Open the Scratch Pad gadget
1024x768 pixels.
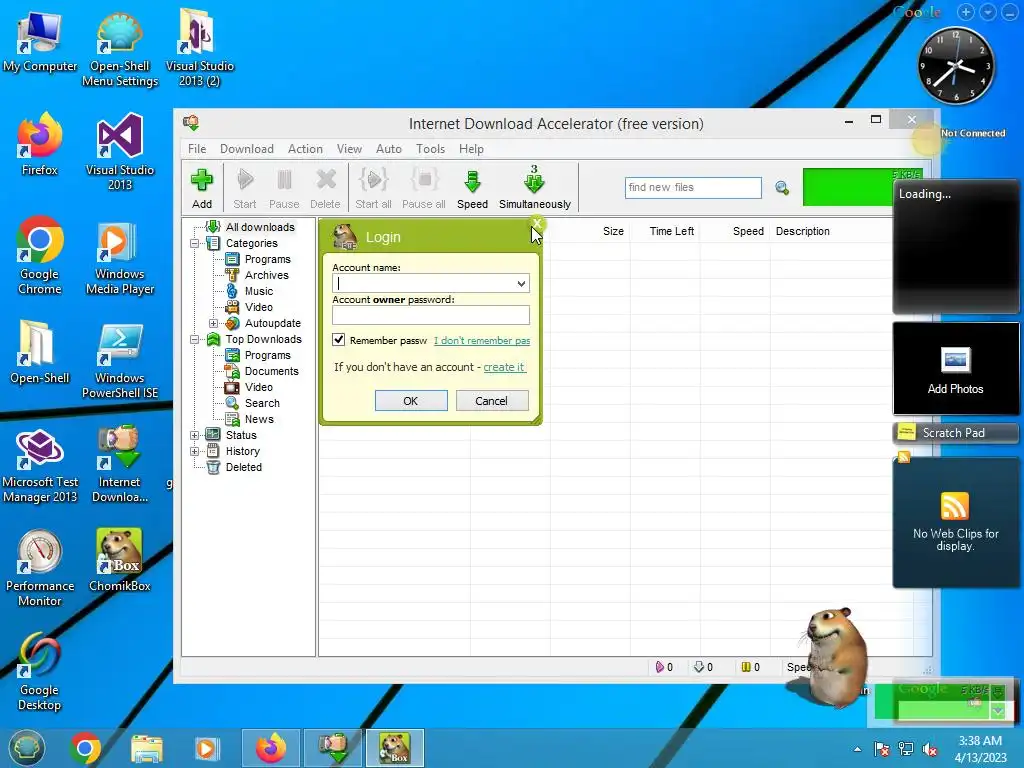point(955,433)
